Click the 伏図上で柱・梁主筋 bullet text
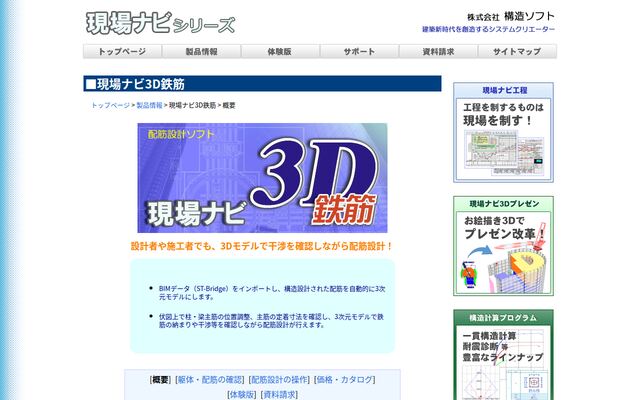Image resolution: width=640 pixels, height=400 pixels. point(271,321)
